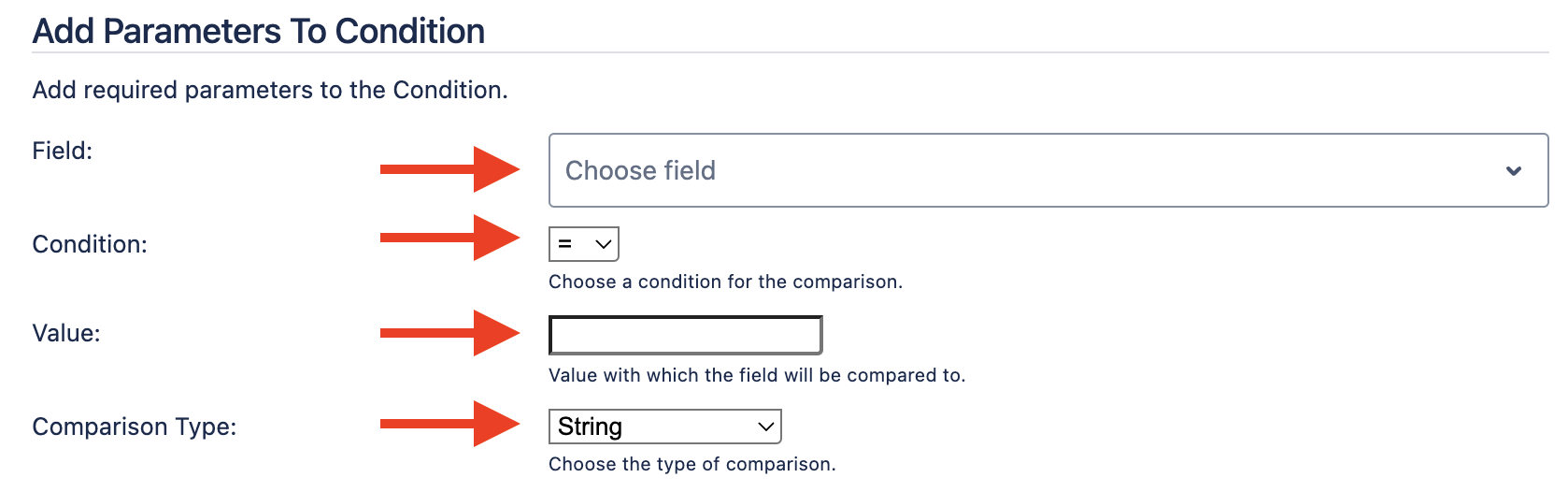1568x492 pixels.
Task: Click the "Value:" label
Action: 66,333
